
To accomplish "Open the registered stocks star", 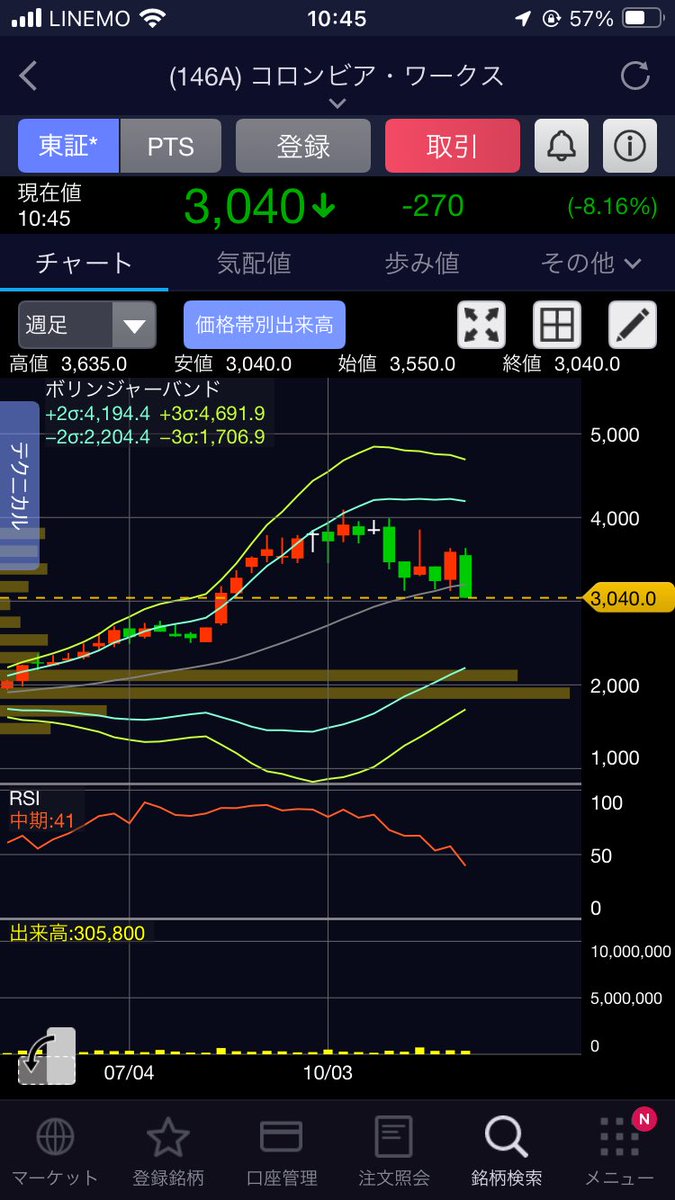I will [x=168, y=1137].
